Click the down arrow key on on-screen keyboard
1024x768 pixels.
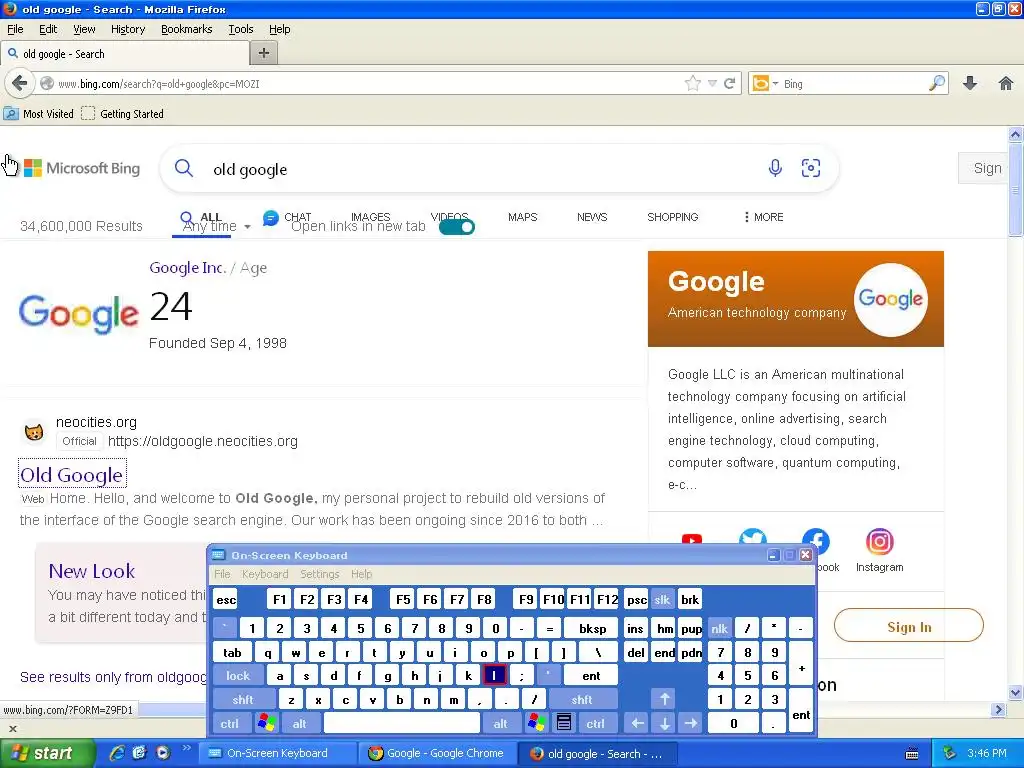(664, 723)
